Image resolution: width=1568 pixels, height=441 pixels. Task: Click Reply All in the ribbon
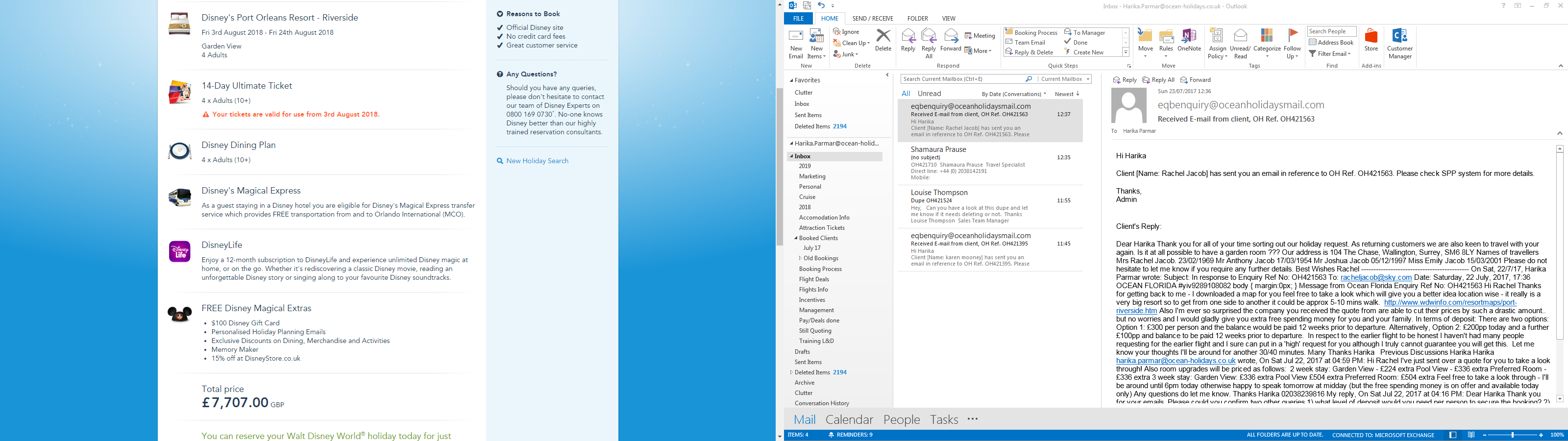(929, 44)
